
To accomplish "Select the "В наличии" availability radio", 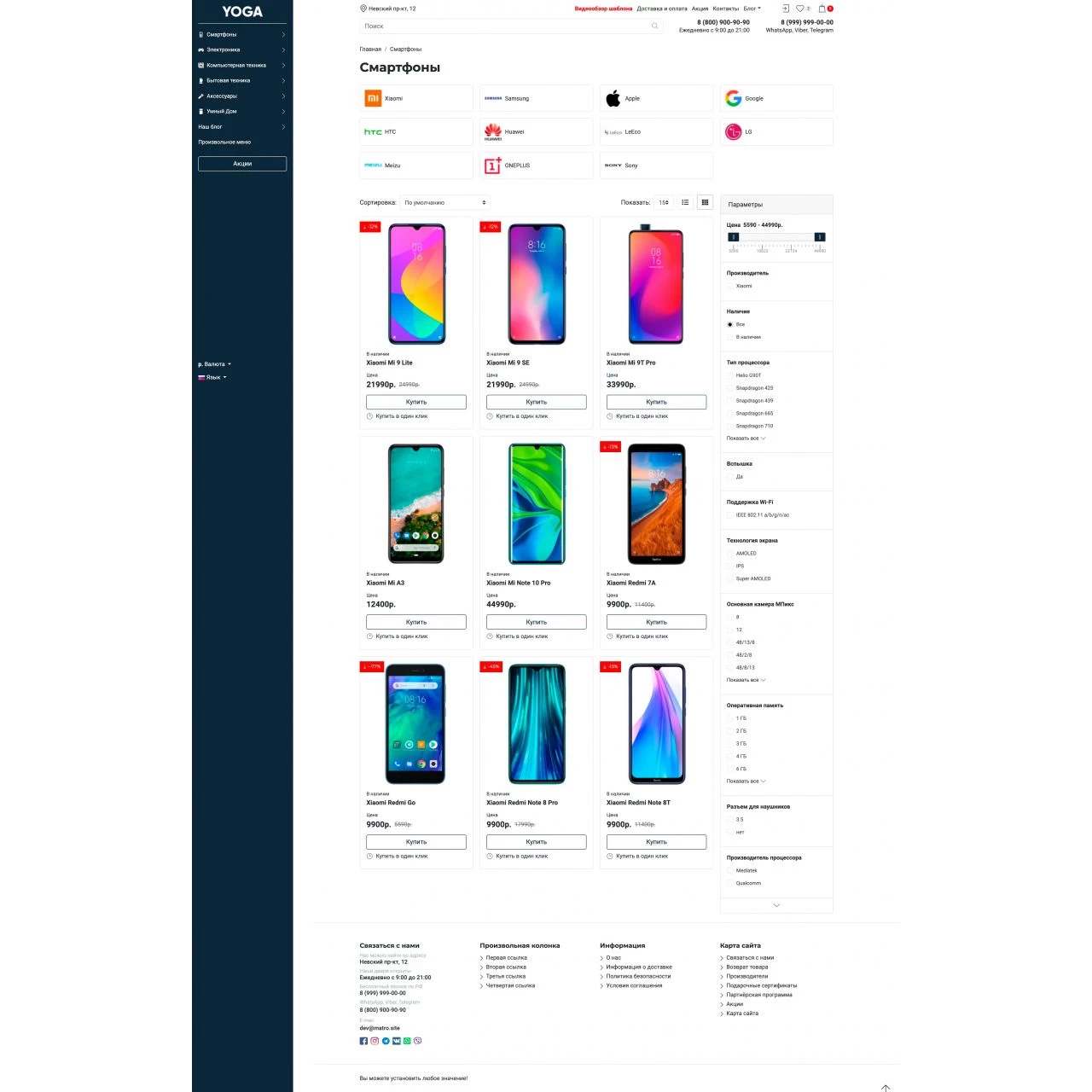I will click(730, 337).
